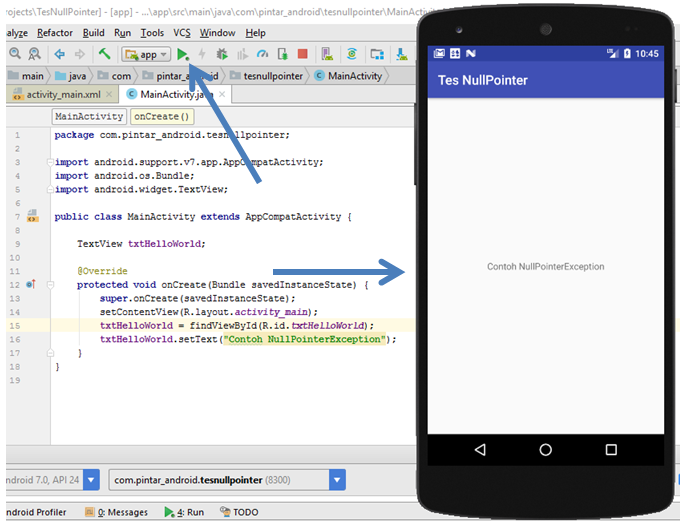Tap the 'Tes NullPointer' app bar title
This screenshot has width=680, height=527.
pos(483,80)
